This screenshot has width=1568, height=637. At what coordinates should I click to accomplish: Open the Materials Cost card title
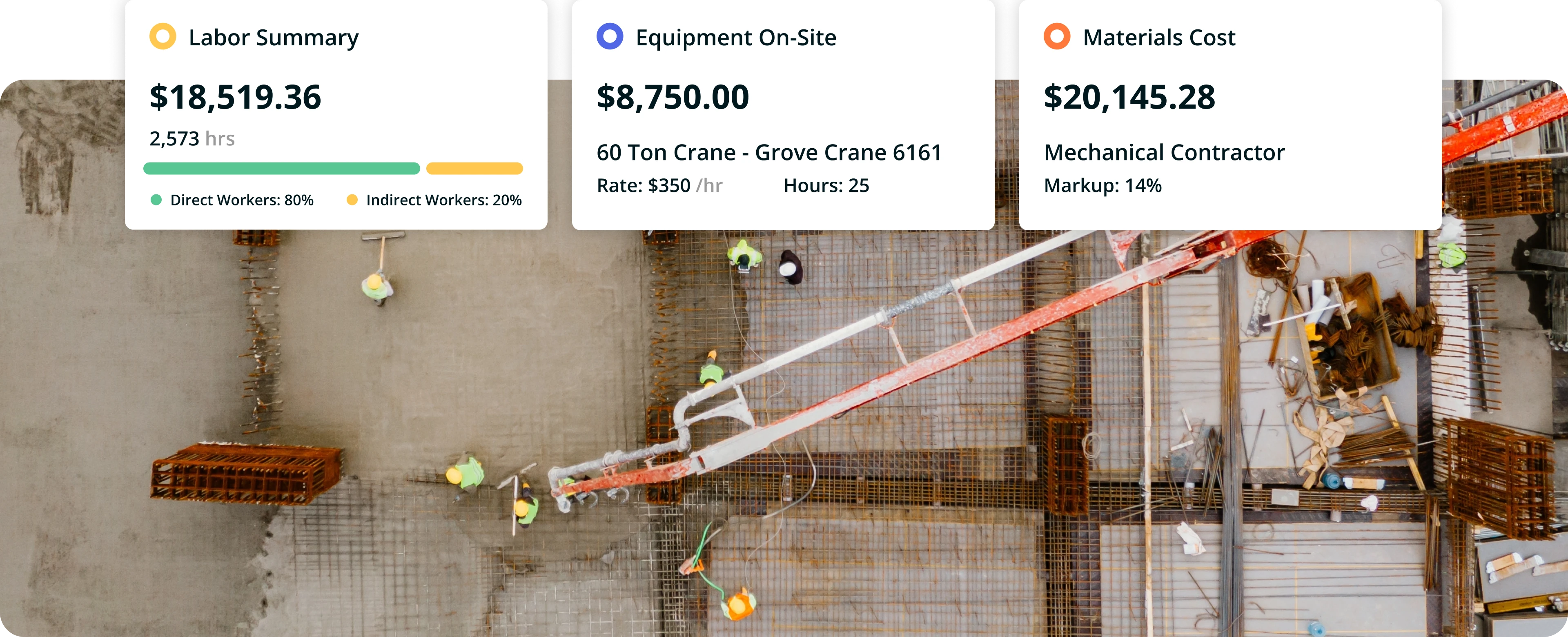click(x=1159, y=38)
